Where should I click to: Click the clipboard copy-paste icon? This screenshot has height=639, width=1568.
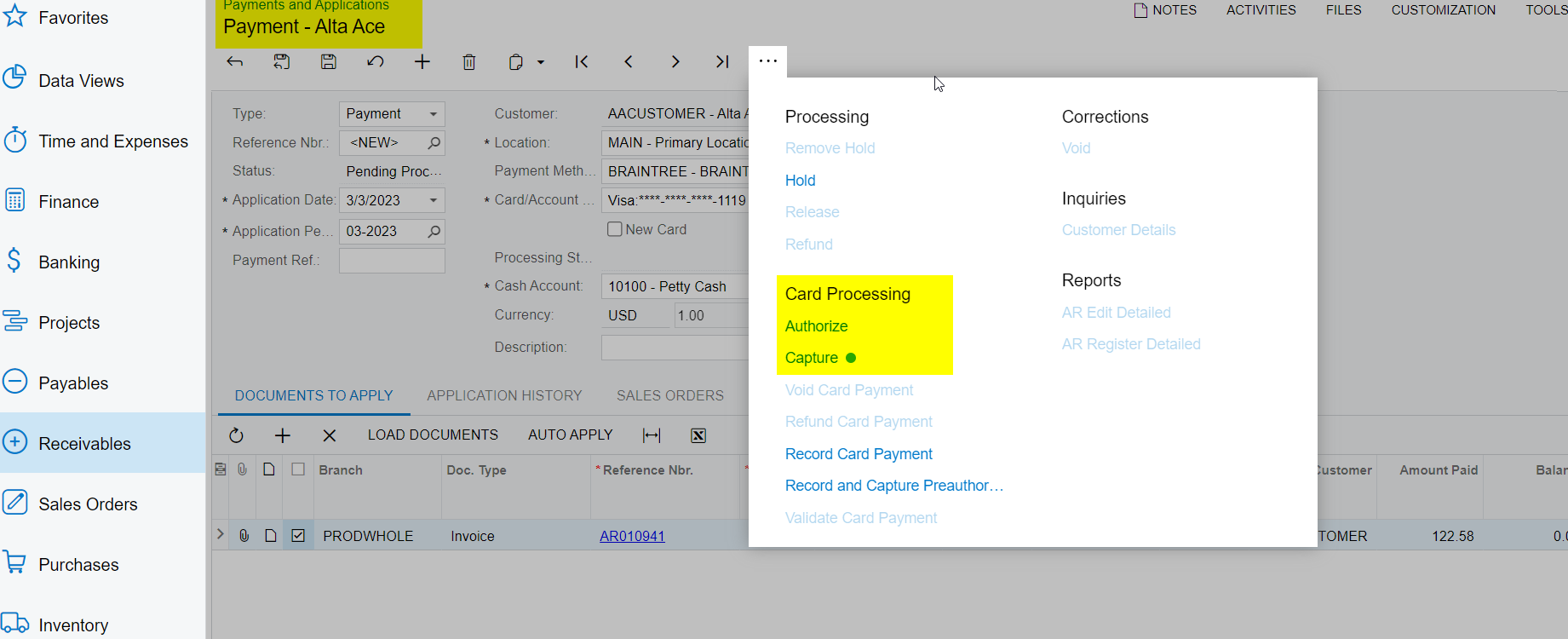515,61
